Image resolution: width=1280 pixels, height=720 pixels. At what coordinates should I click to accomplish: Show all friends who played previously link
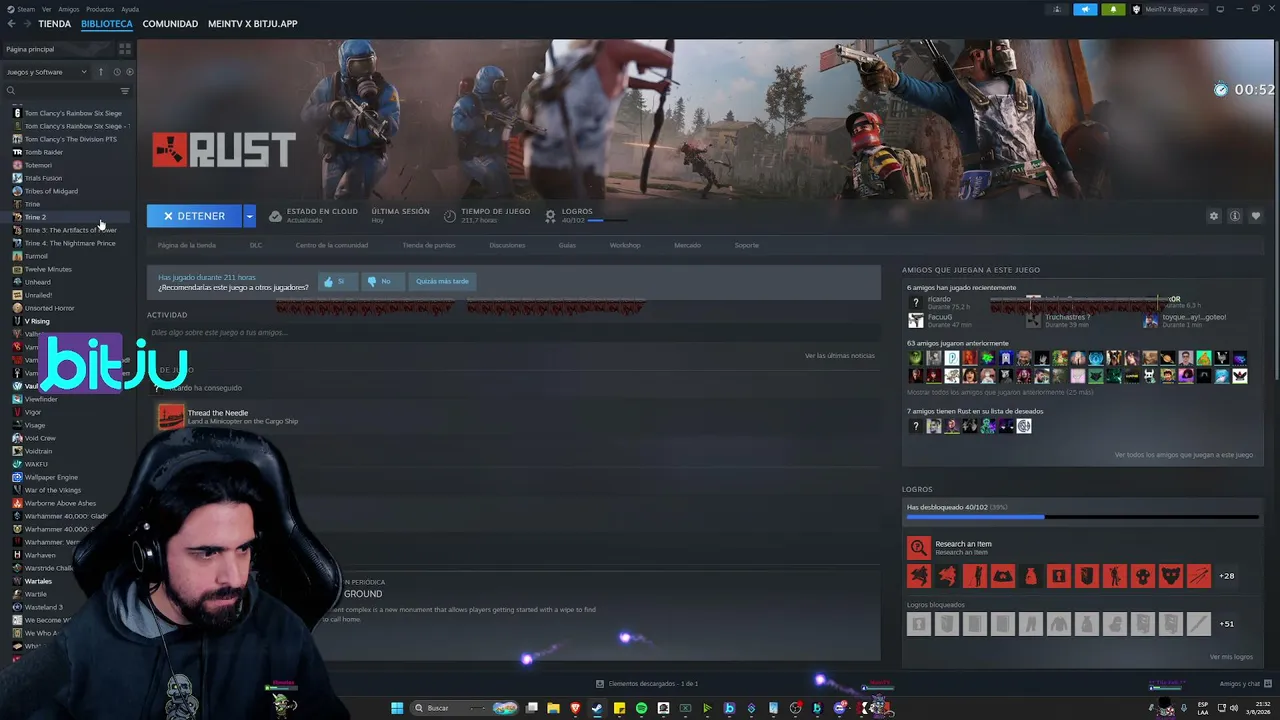1000,392
